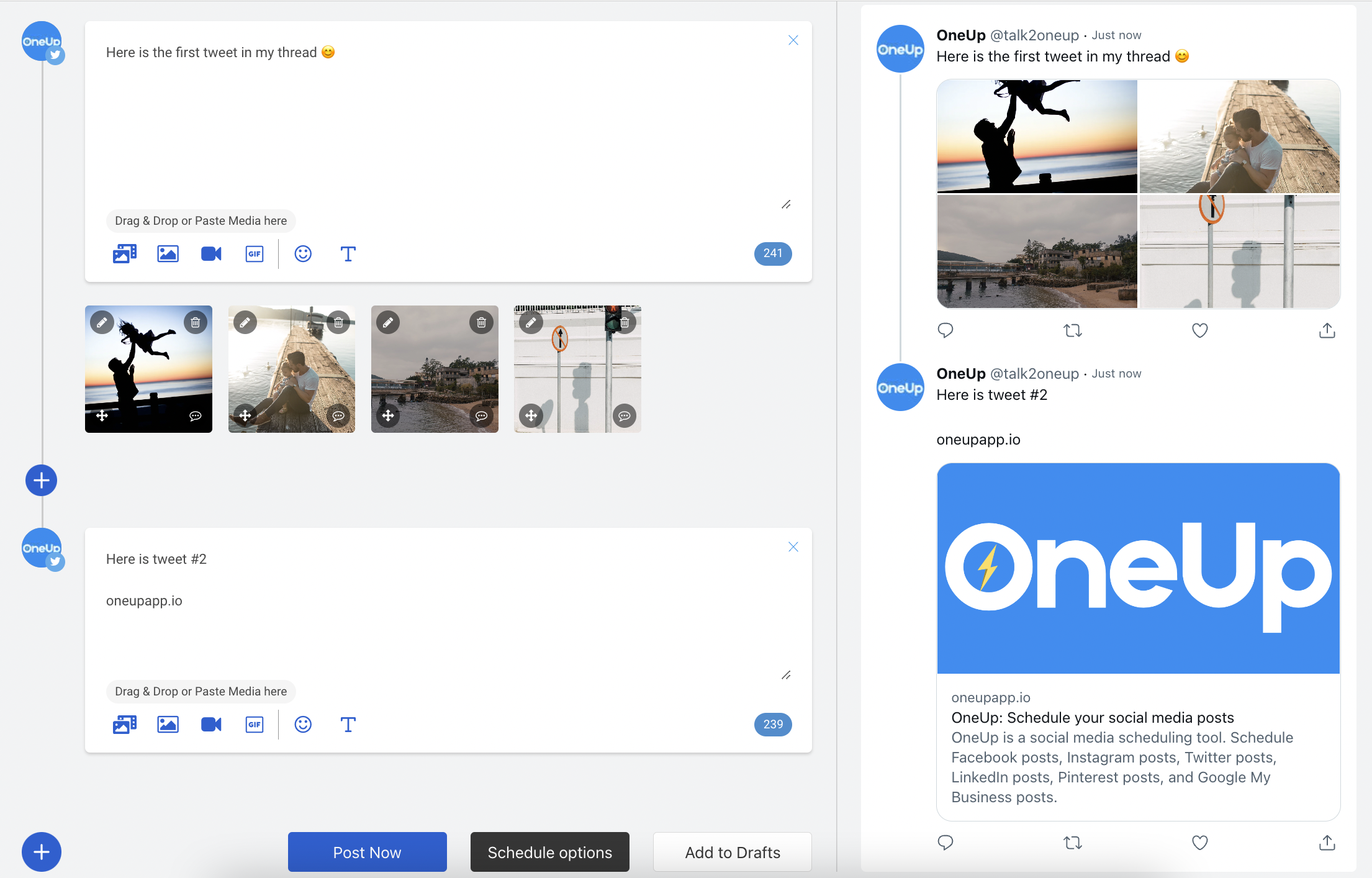Click the emoji icon in tweet #1 toolbar
1372x878 pixels.
coord(303,253)
